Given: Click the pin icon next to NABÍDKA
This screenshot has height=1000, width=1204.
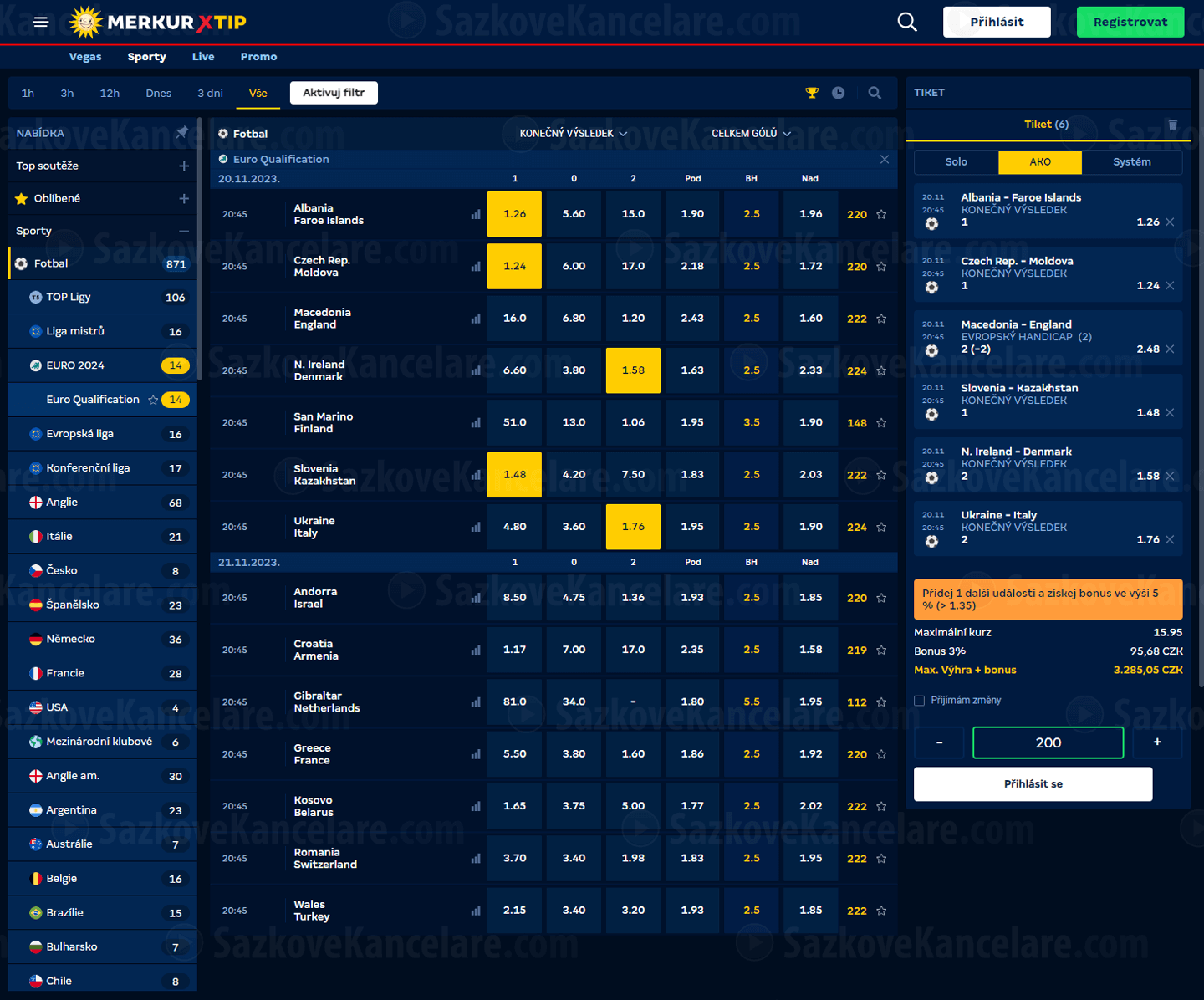Looking at the screenshot, I should tap(181, 132).
